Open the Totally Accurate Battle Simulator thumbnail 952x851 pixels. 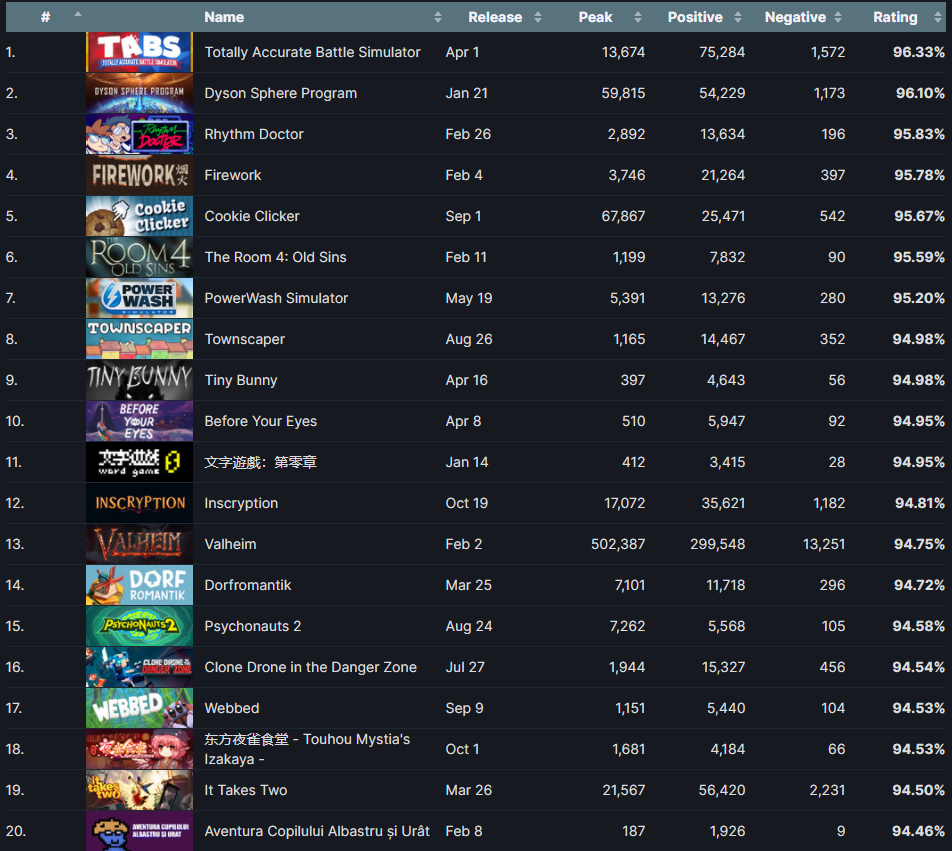(x=139, y=52)
